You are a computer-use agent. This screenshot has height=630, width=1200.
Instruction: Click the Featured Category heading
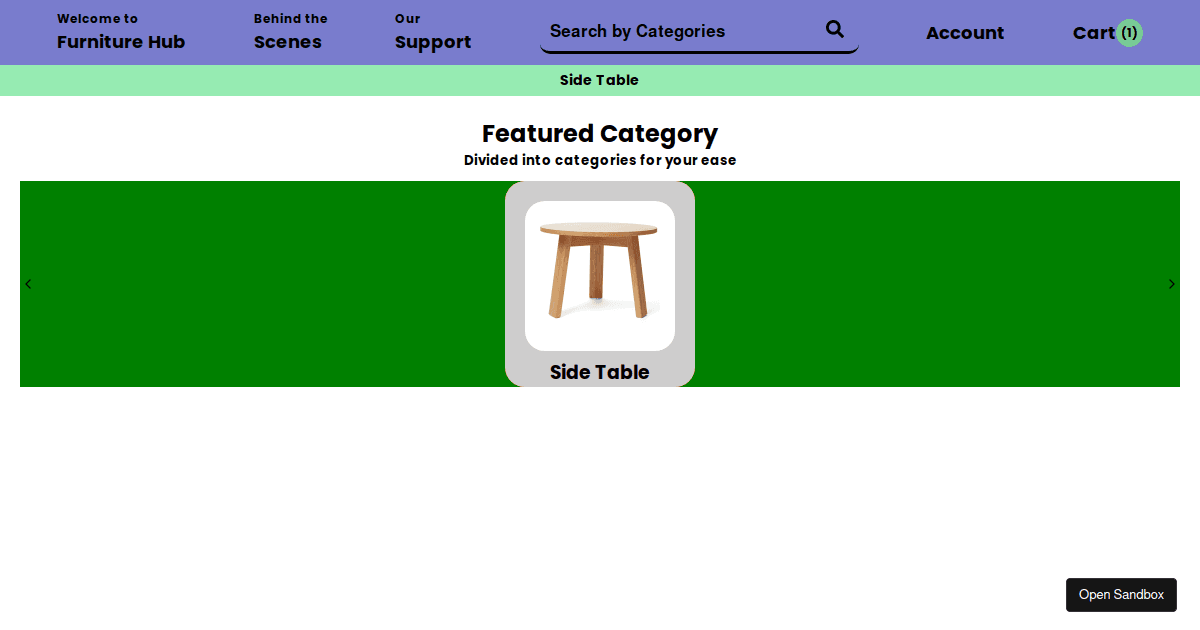coord(600,133)
